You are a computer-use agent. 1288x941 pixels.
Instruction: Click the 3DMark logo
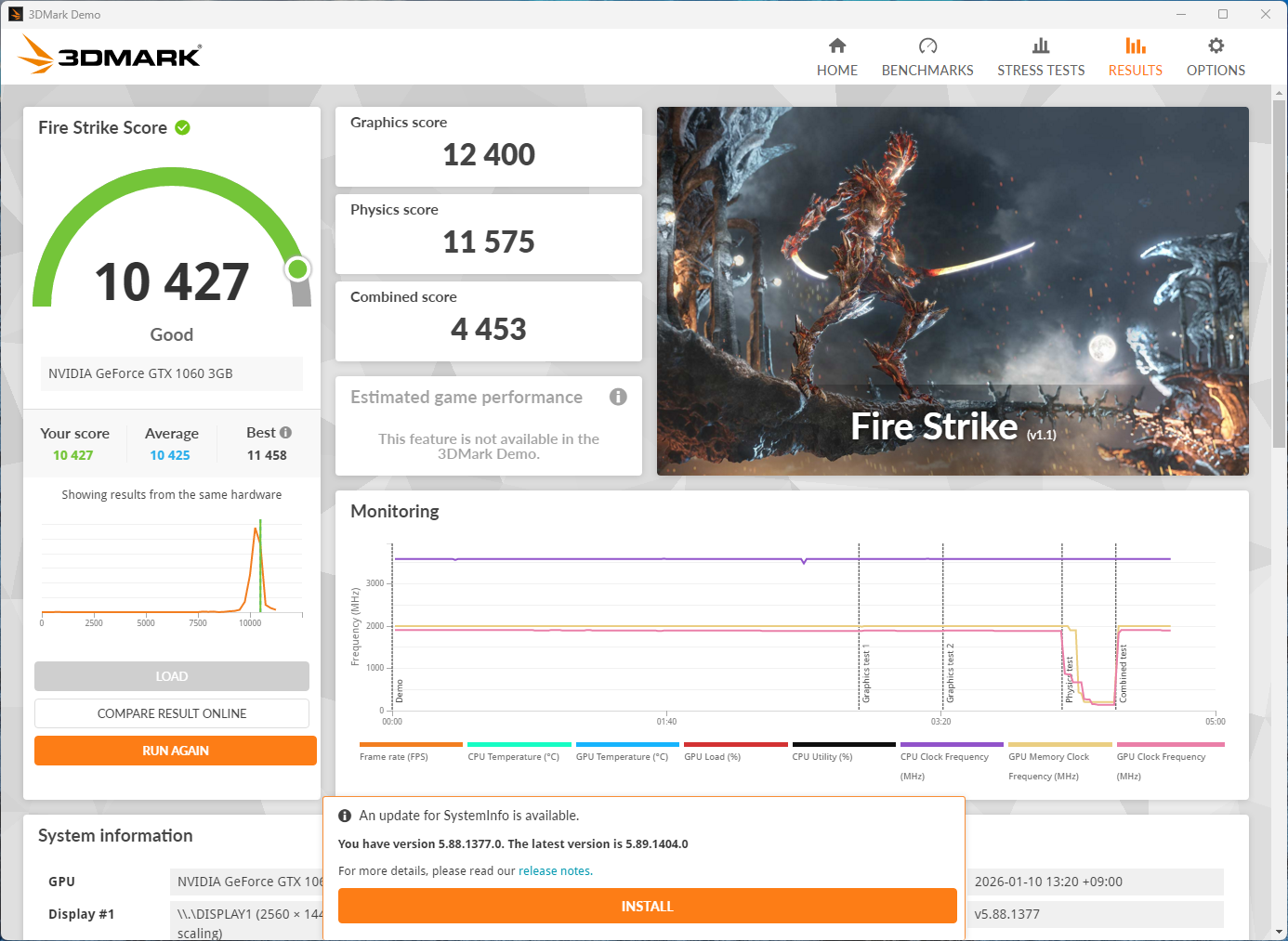(110, 55)
